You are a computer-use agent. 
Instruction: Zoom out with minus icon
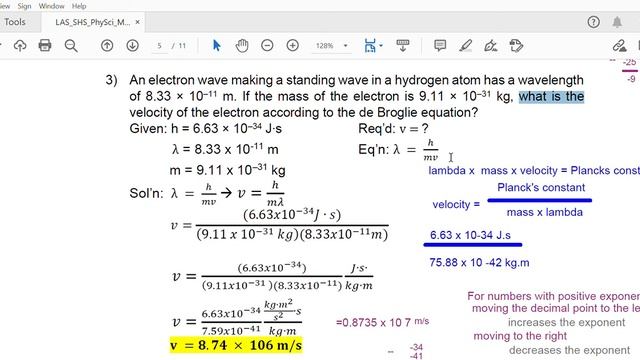coord(267,45)
